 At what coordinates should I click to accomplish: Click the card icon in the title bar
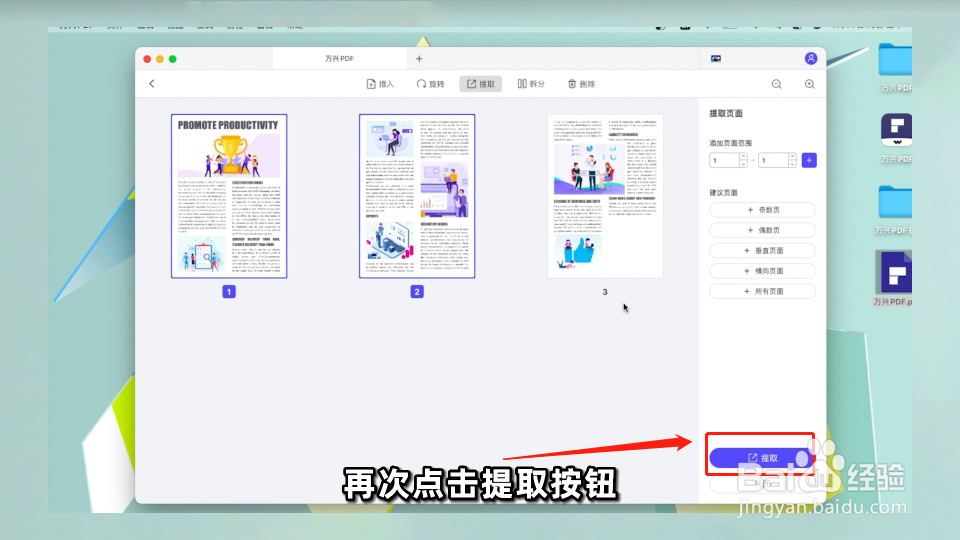tap(716, 58)
